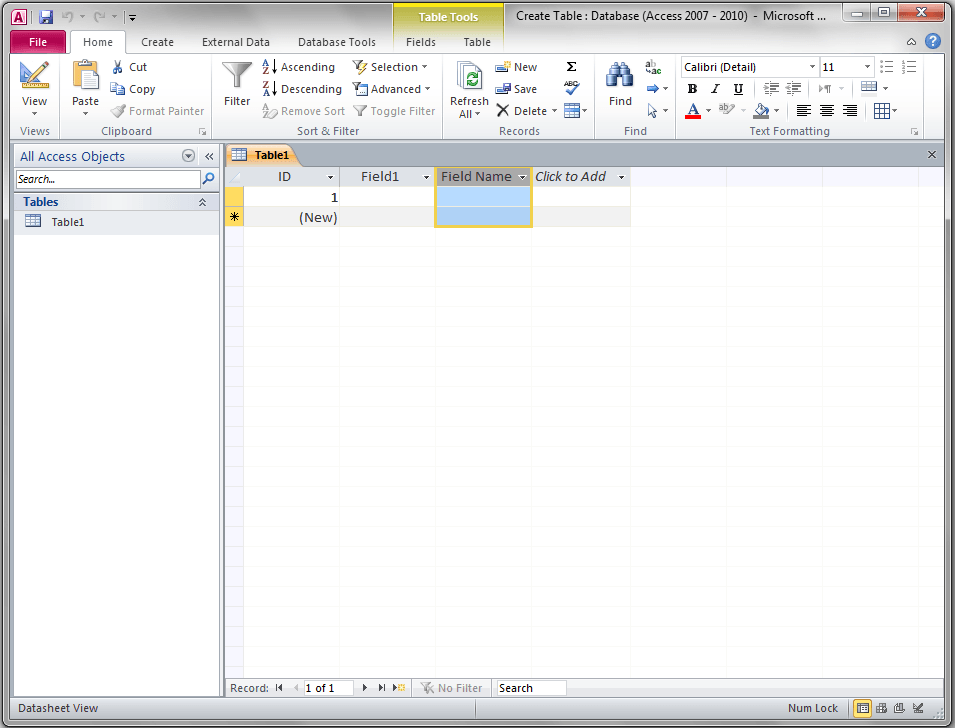Open Fields tab under Table Tools
Screen dimensions: 955x728
pyautogui.click(x=421, y=42)
